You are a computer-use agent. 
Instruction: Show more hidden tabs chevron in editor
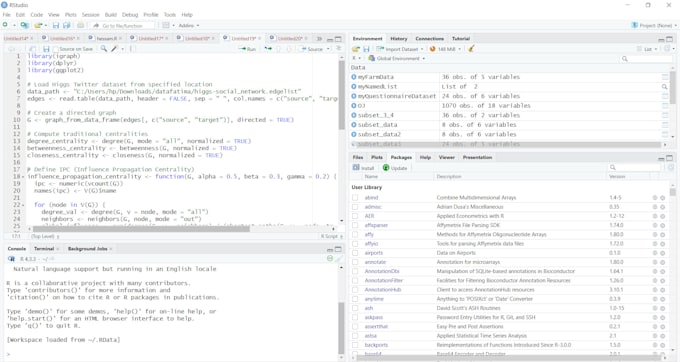coord(319,39)
